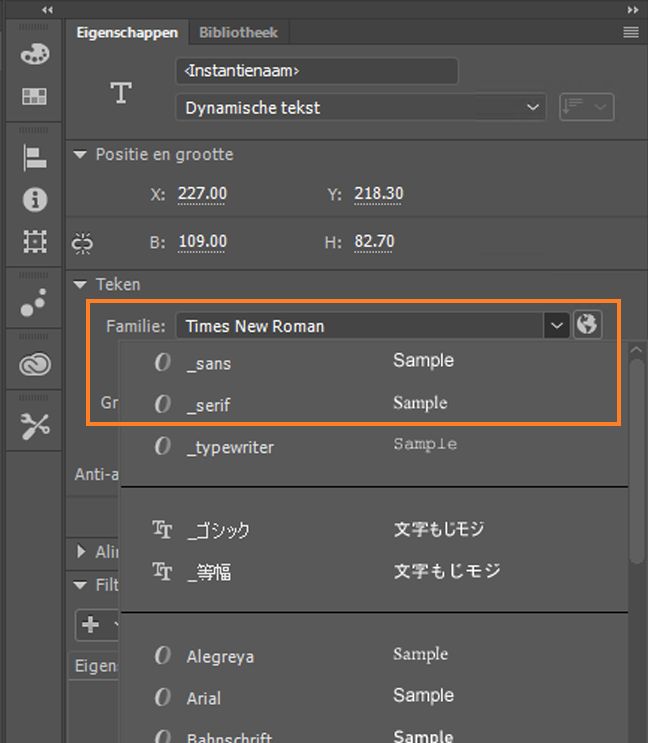Collapse panels with the left double arrows

pos(47,9)
